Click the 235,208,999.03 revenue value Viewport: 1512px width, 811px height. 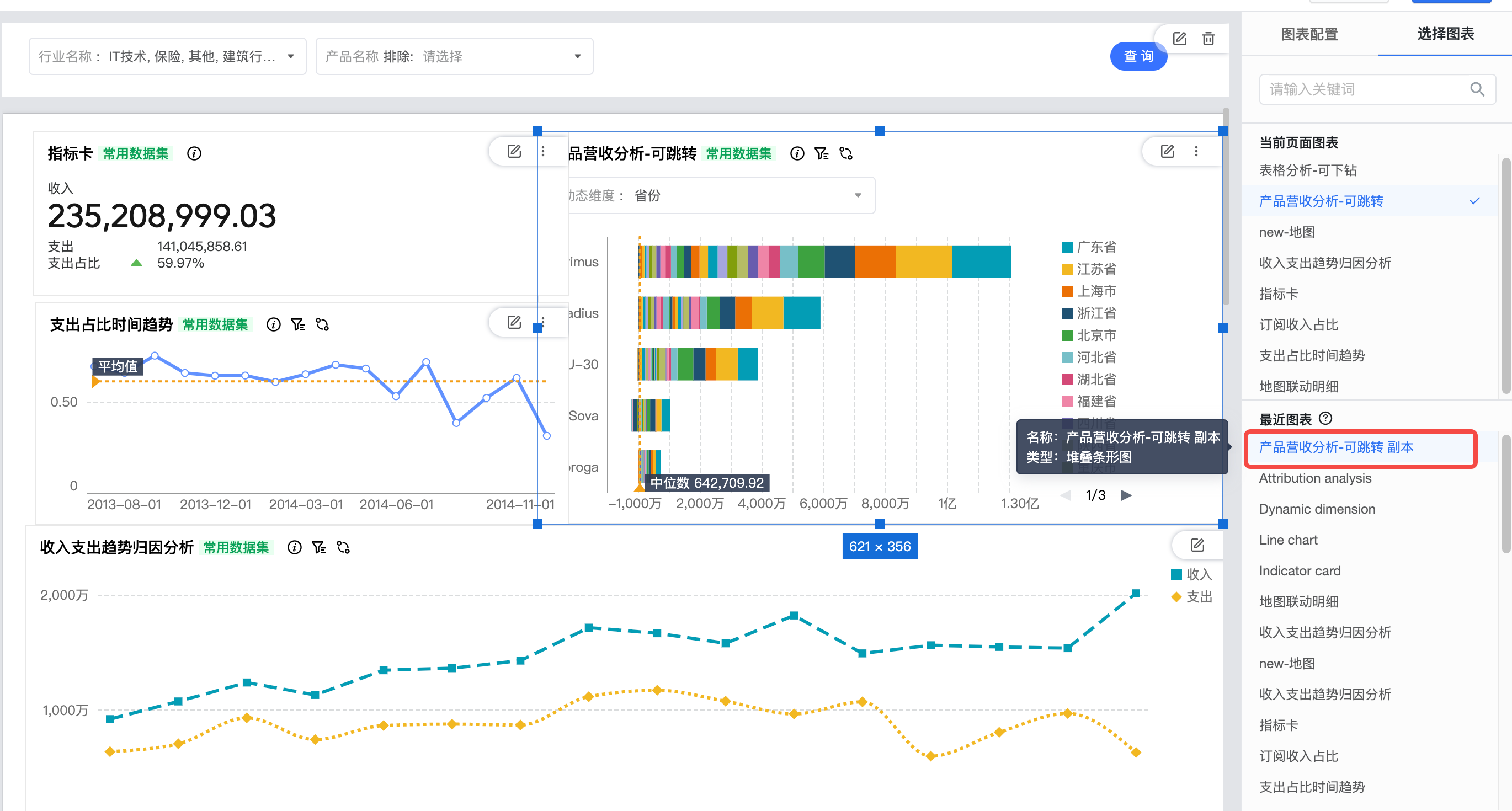click(162, 216)
